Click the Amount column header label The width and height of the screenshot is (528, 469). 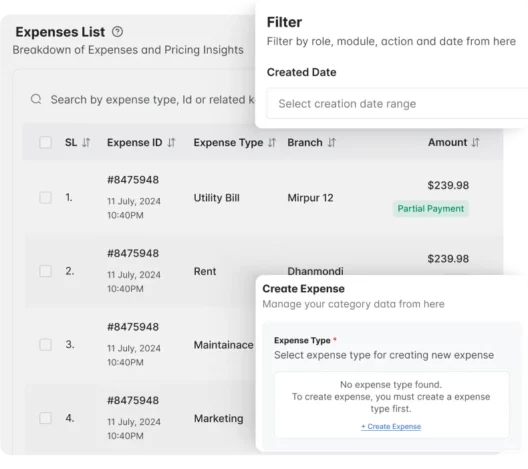(447, 142)
